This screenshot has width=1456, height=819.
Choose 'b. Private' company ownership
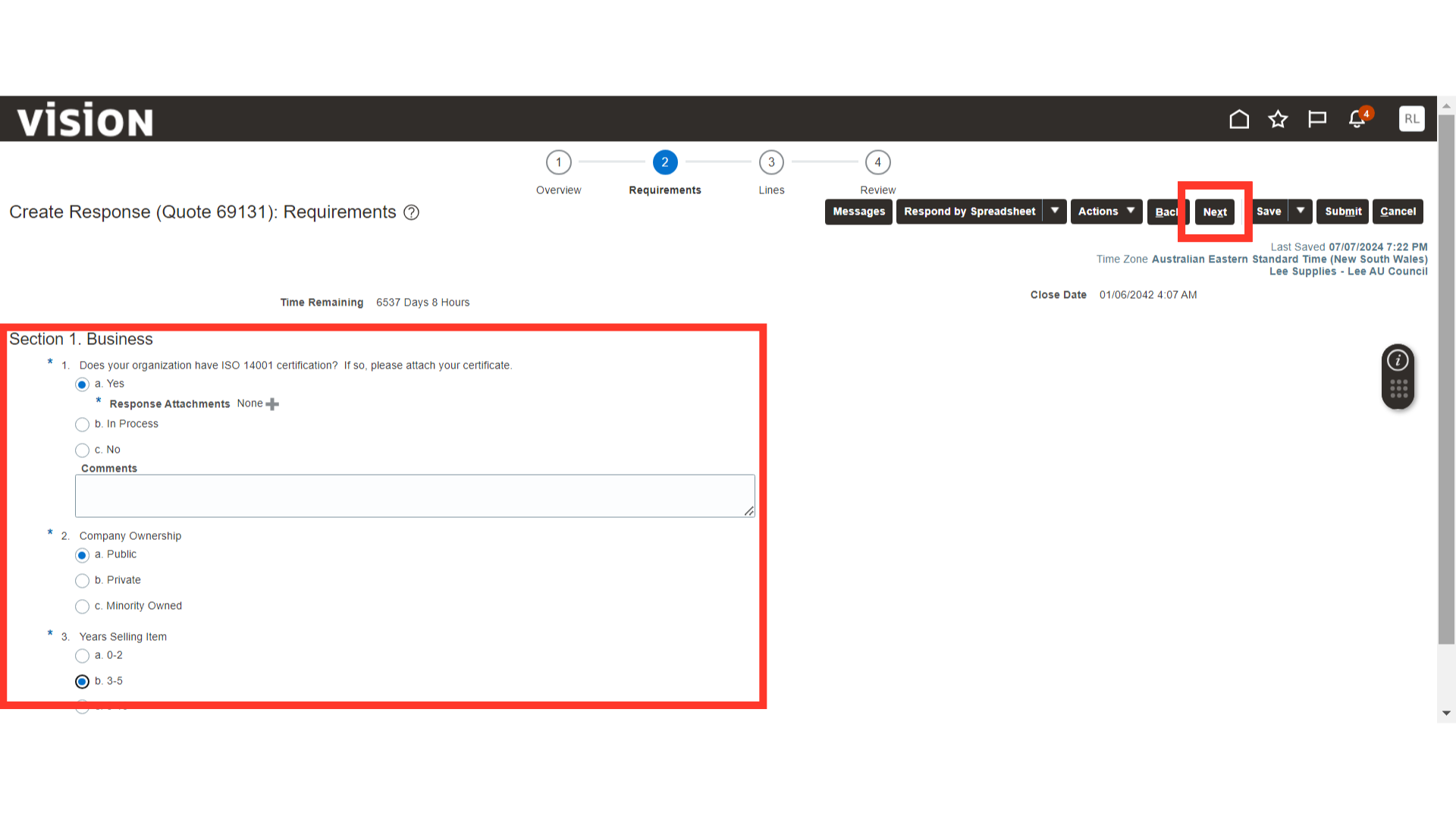(x=82, y=581)
